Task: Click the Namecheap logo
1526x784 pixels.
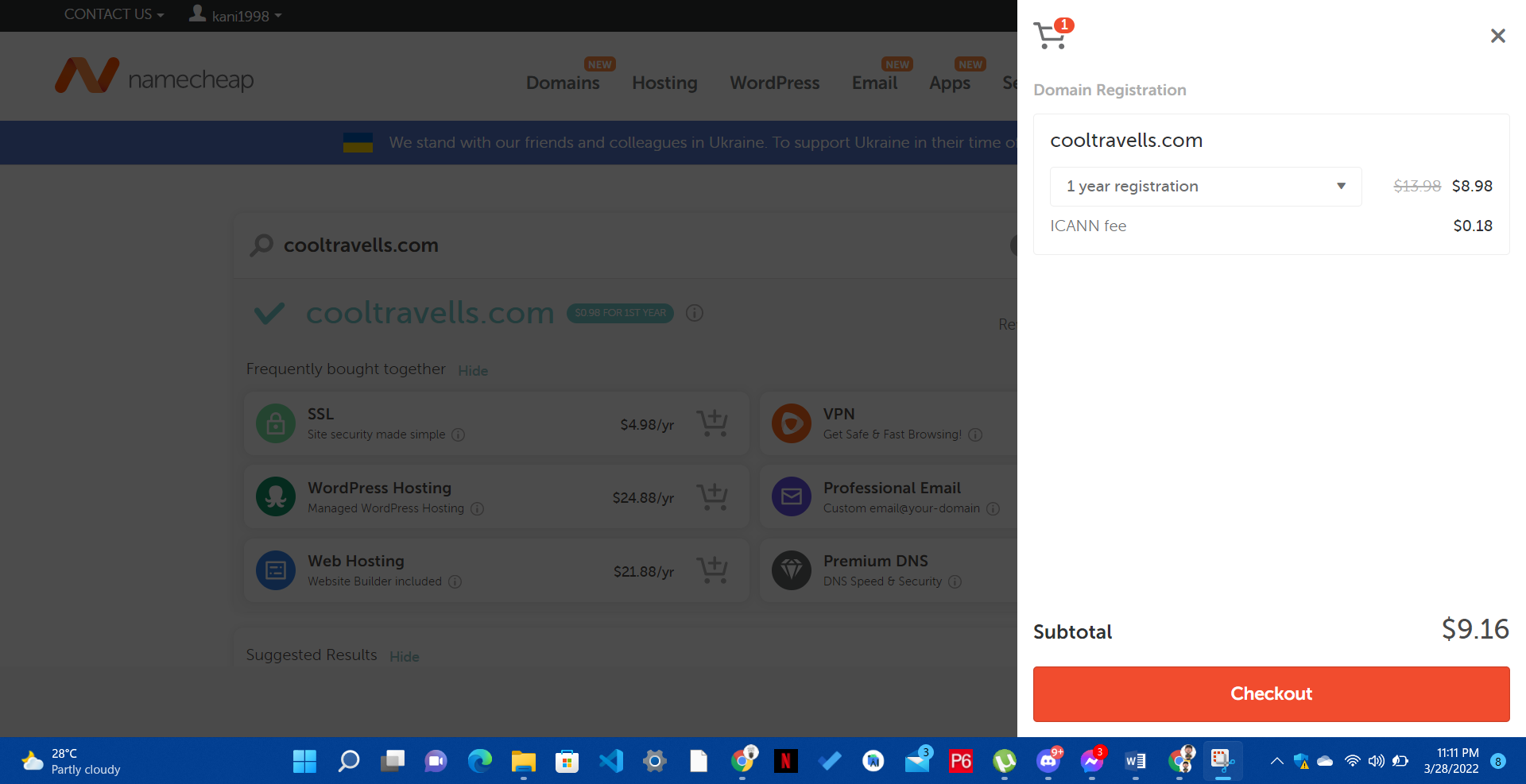Action: point(154,77)
